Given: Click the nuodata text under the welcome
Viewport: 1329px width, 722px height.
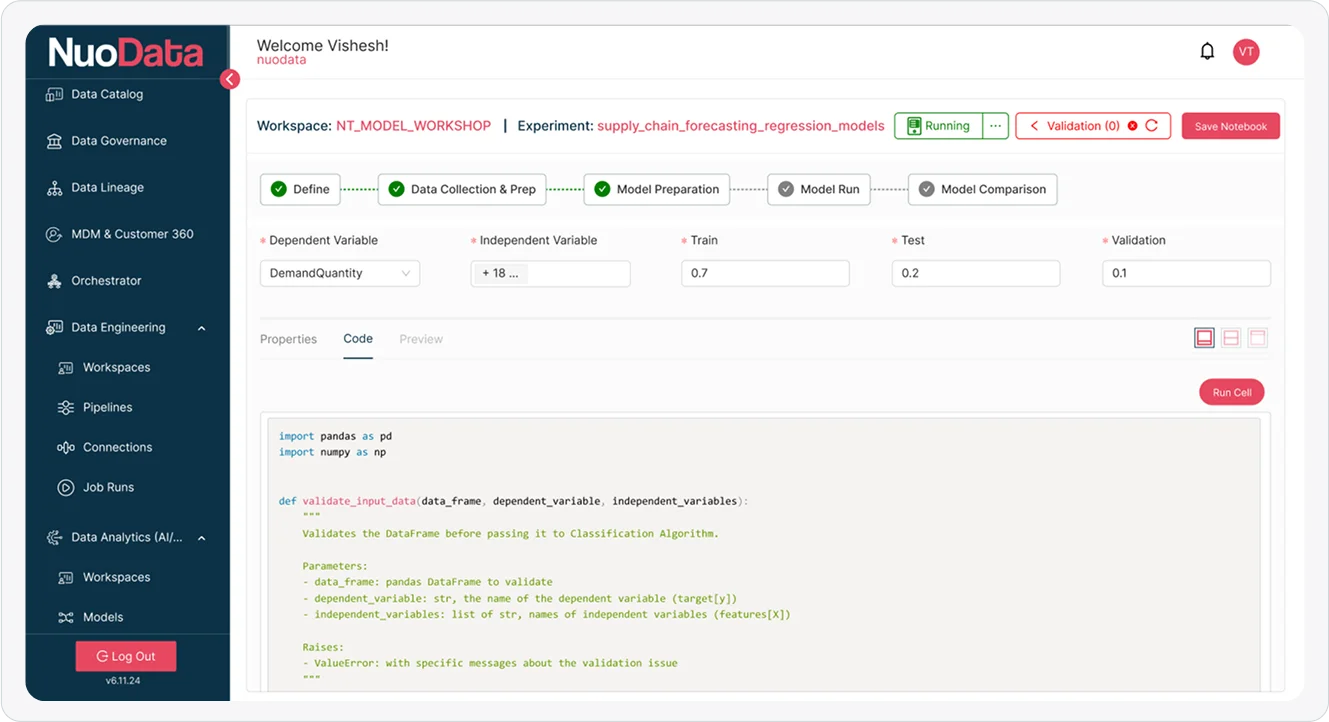Looking at the screenshot, I should coord(281,60).
